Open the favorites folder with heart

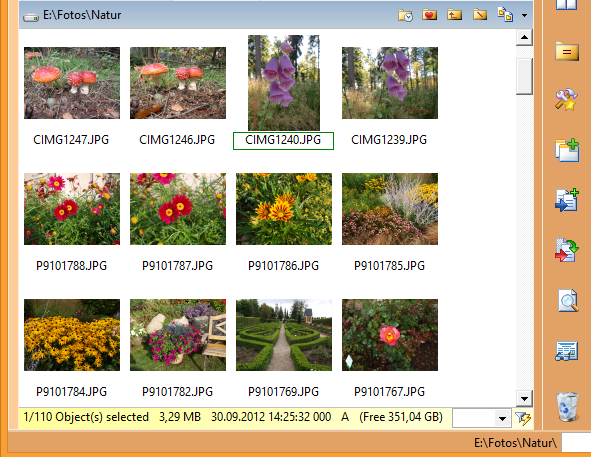point(429,15)
